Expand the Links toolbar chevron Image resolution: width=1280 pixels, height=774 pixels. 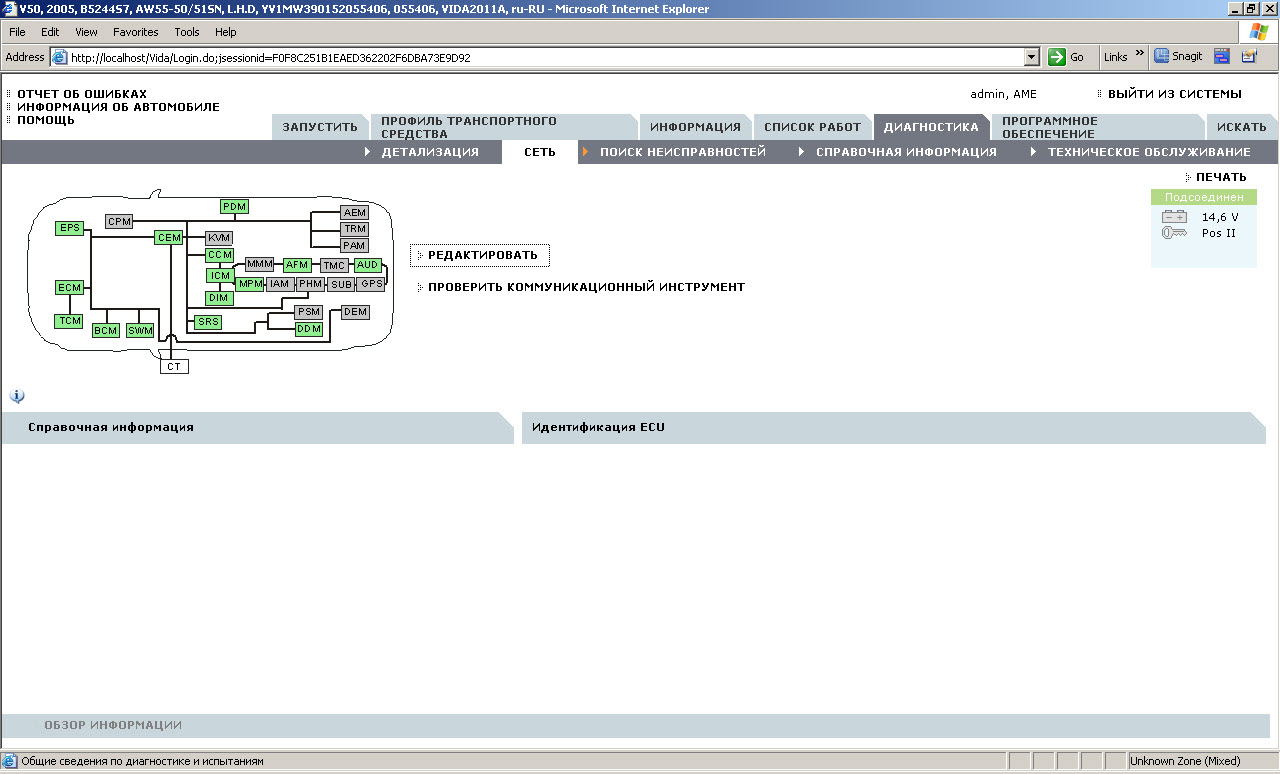[x=1140, y=54]
